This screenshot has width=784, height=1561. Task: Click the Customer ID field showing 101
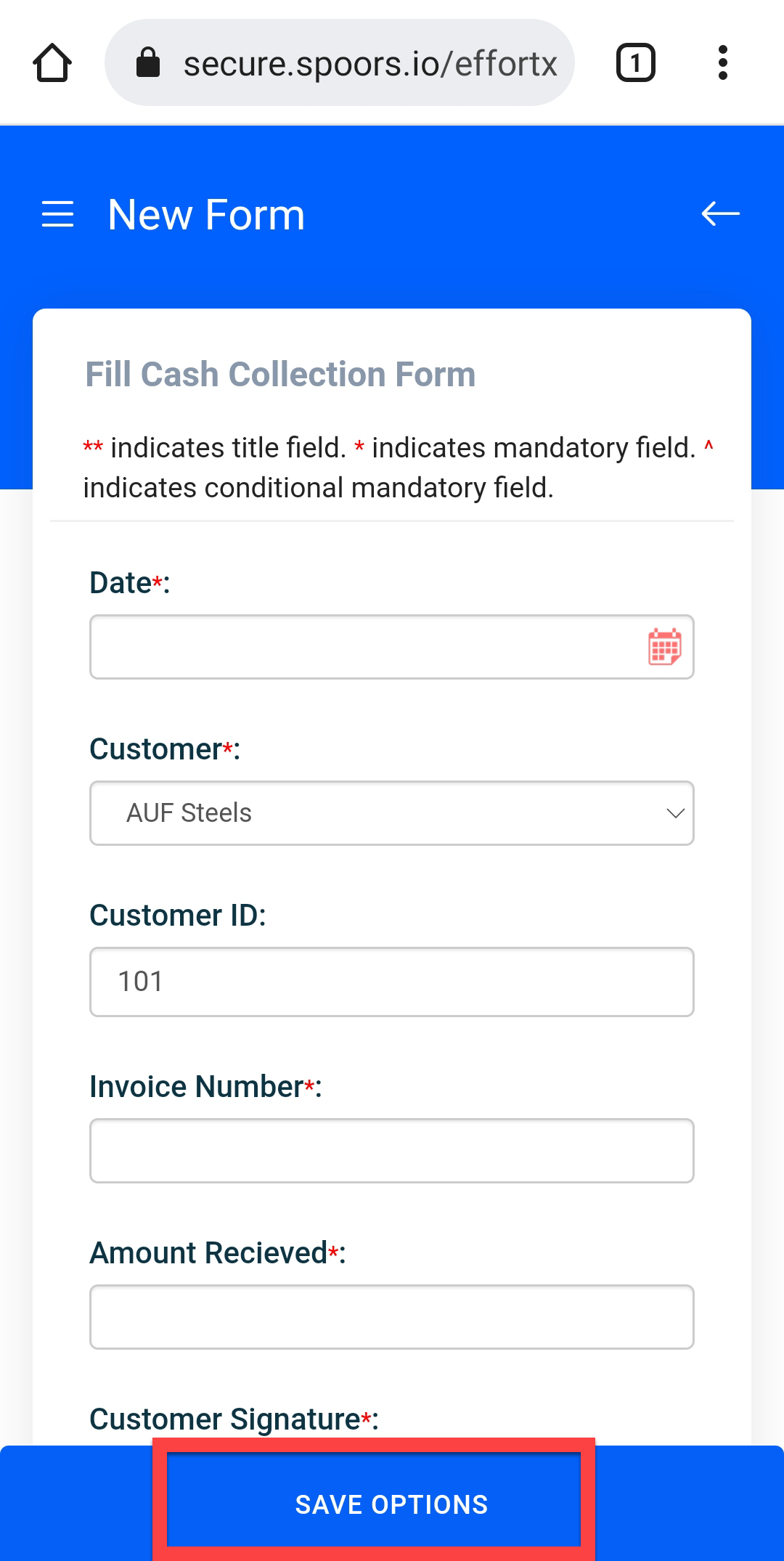pos(392,982)
